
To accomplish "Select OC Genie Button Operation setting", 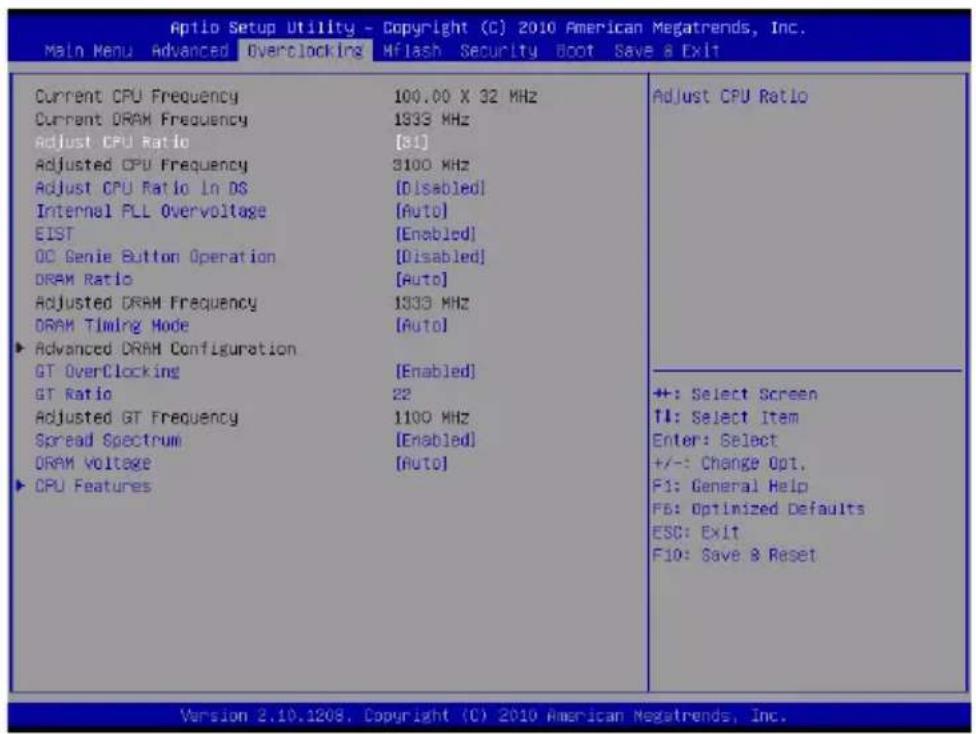I will [155, 257].
